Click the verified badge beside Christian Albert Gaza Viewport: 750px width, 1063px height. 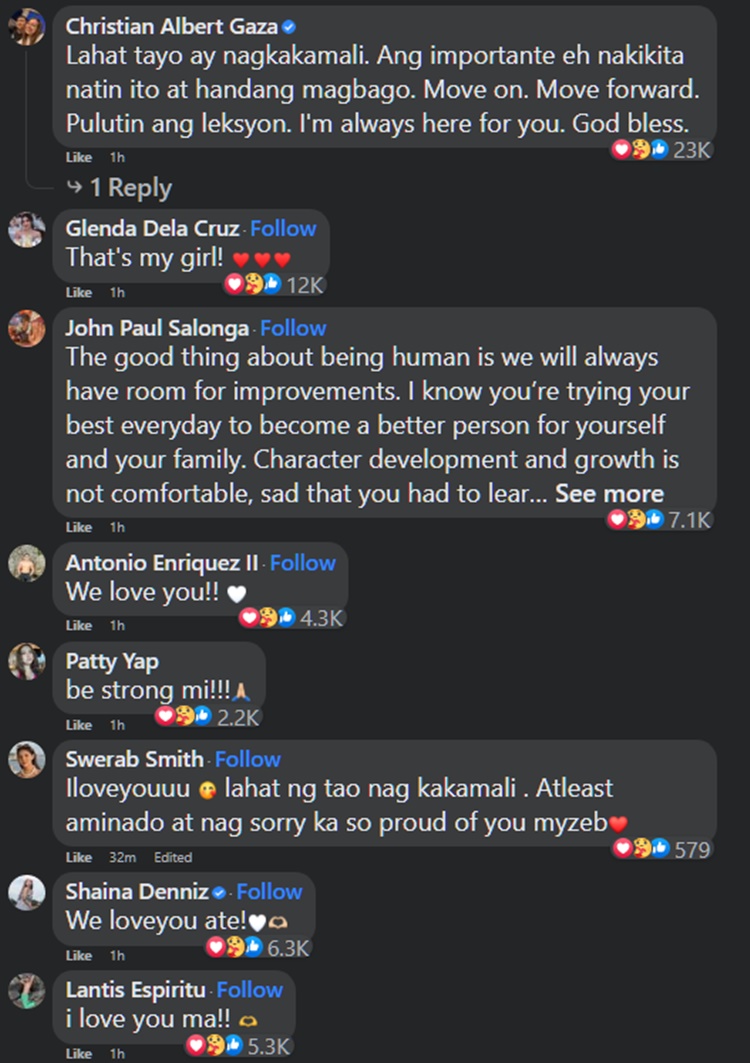pyautogui.click(x=289, y=27)
